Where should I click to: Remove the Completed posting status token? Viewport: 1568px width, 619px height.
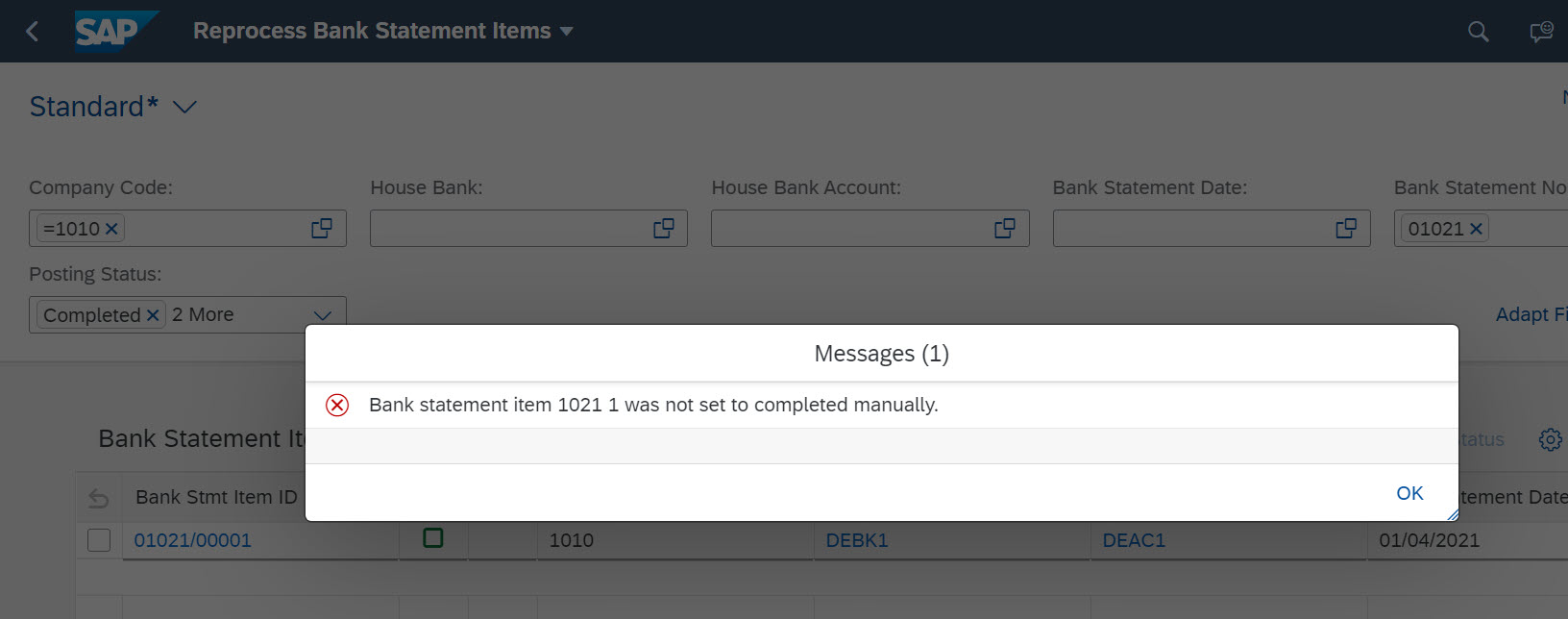click(x=153, y=315)
